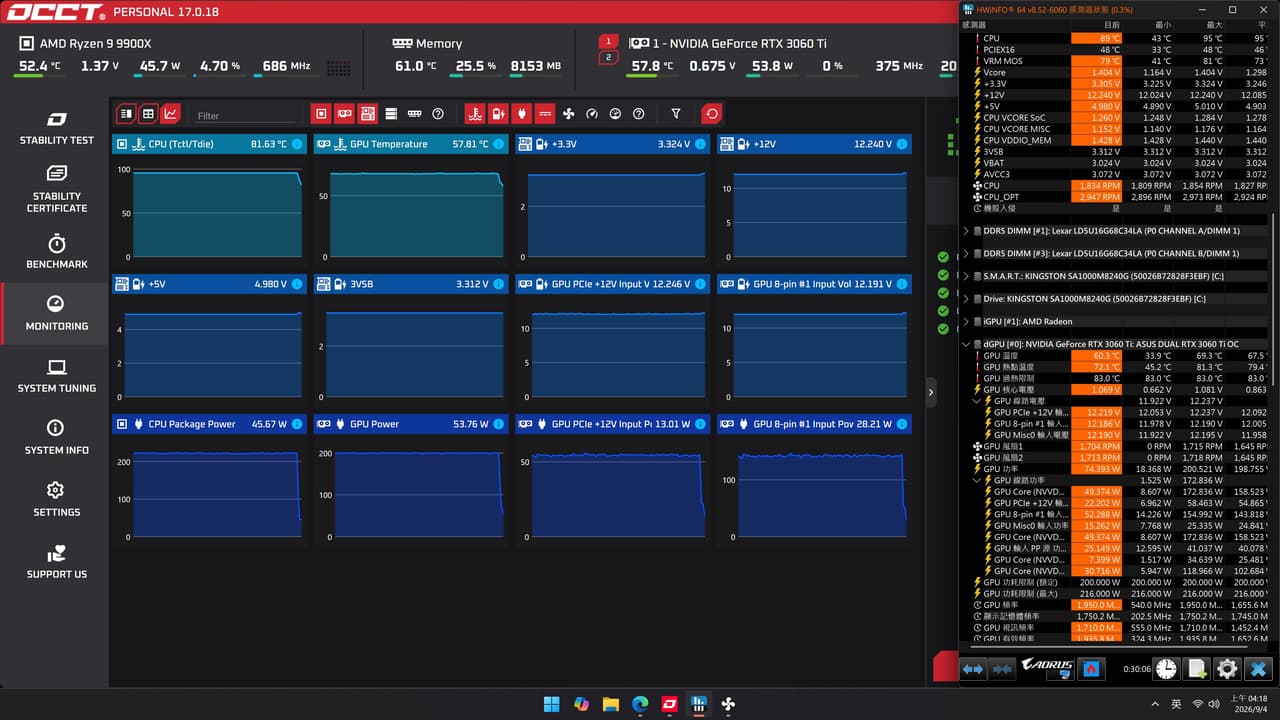Viewport: 1280px width, 720px height.
Task: Click the sensor Filter text field
Action: point(244,116)
